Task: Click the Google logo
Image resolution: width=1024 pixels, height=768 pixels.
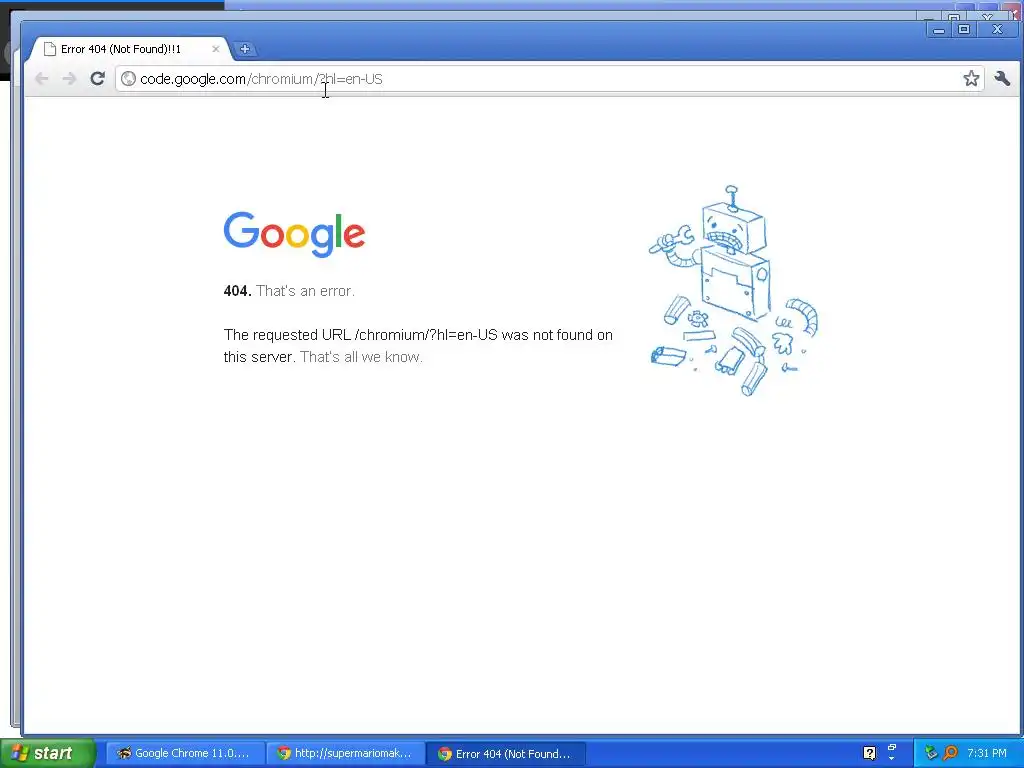Action: point(295,234)
